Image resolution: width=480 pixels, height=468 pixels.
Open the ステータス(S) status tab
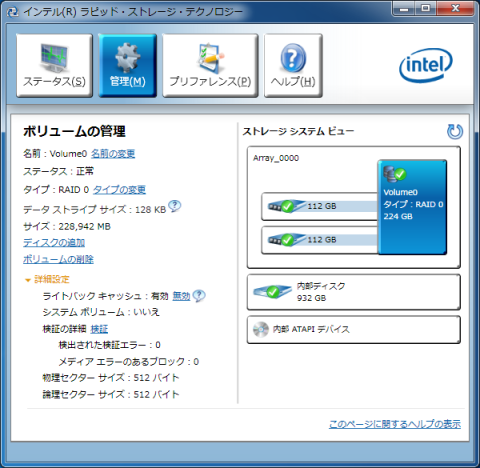click(54, 65)
